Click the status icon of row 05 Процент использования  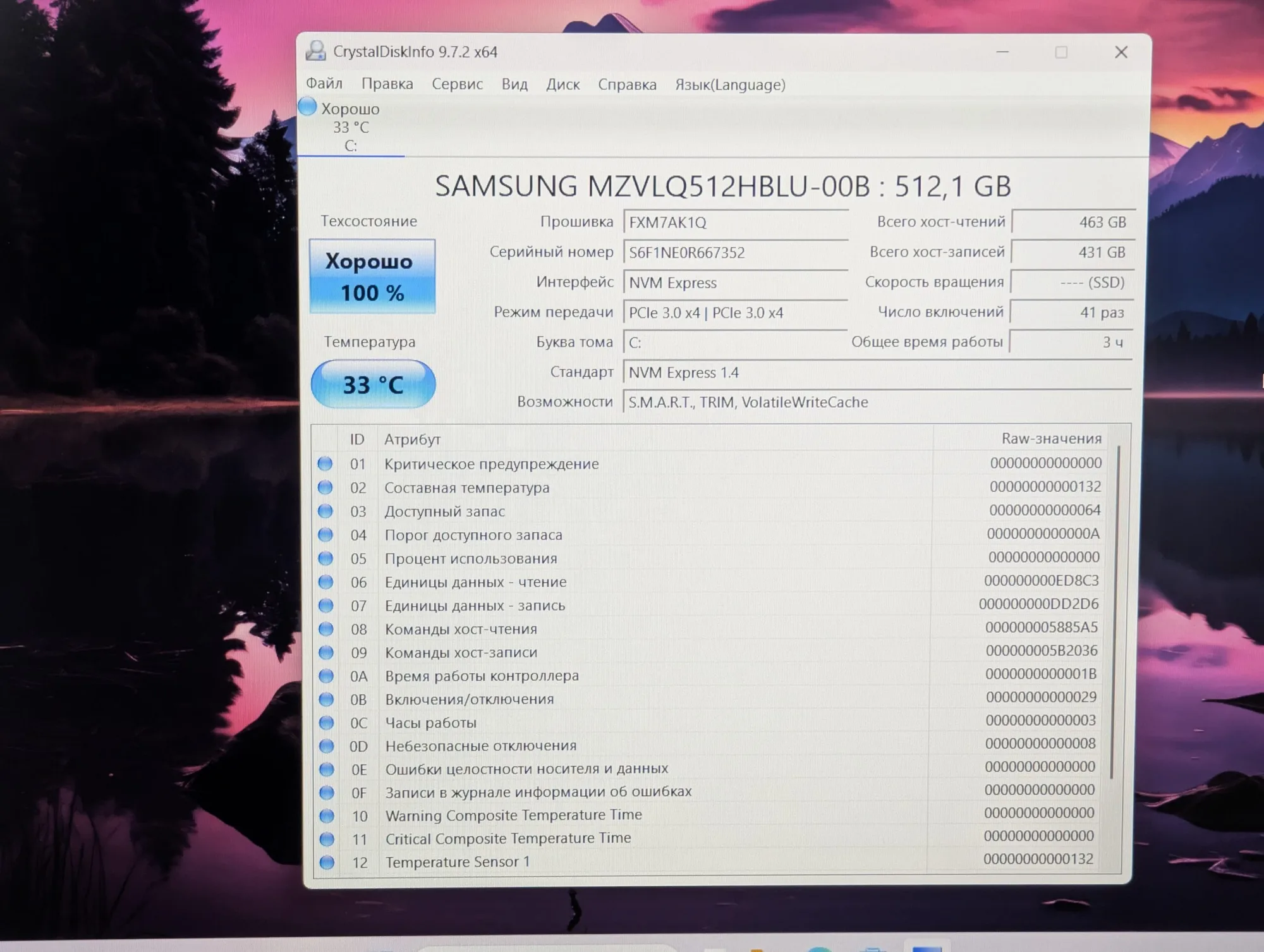[x=325, y=558]
